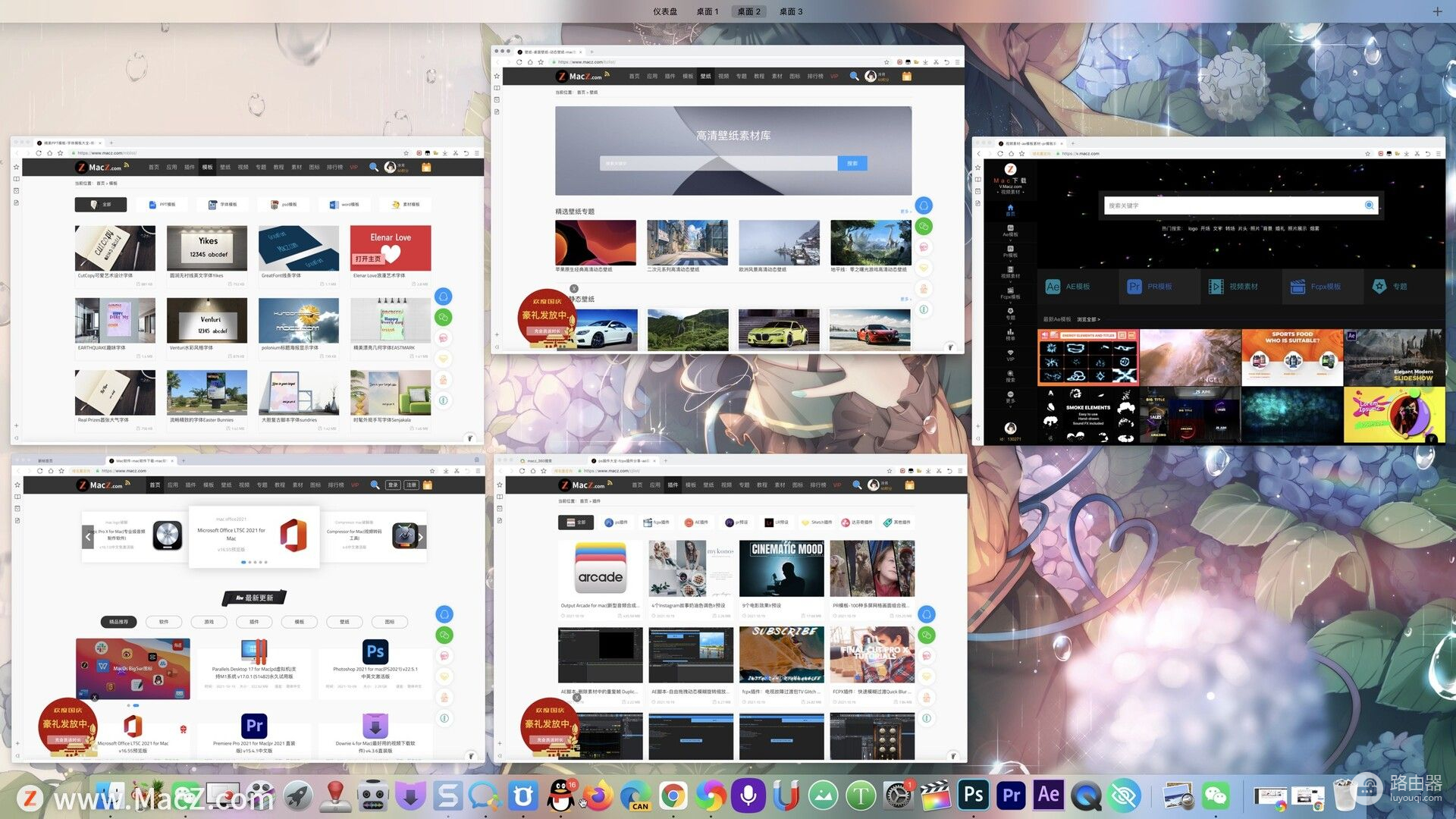Open Photoshop from the Dock
This screenshot has width=1456, height=819.
coord(974,795)
